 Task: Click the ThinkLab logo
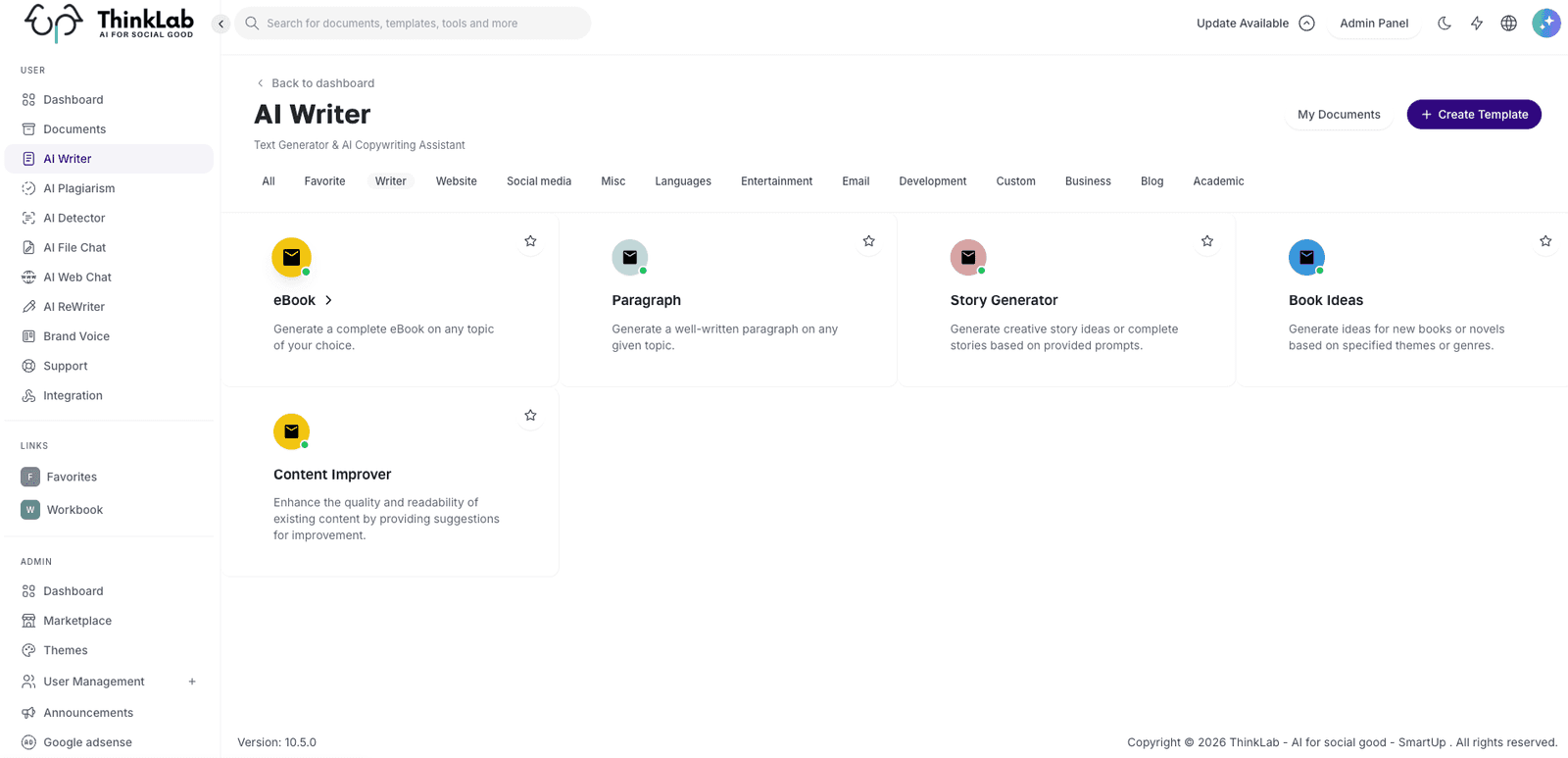point(109,22)
